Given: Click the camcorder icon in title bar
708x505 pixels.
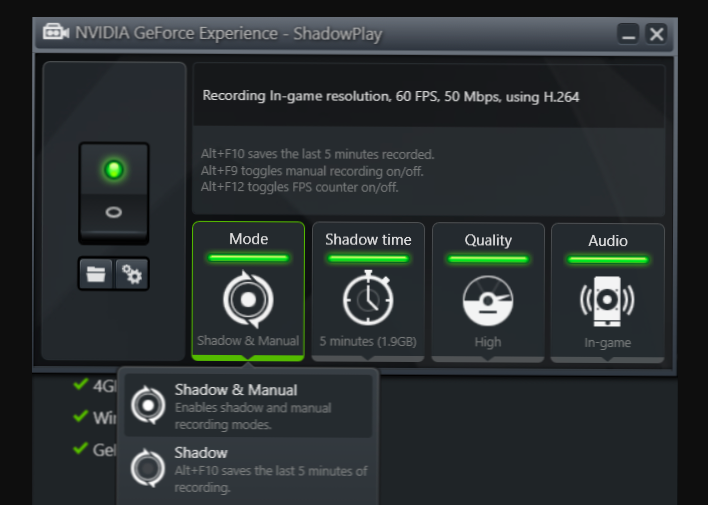Looking at the screenshot, I should [x=56, y=33].
